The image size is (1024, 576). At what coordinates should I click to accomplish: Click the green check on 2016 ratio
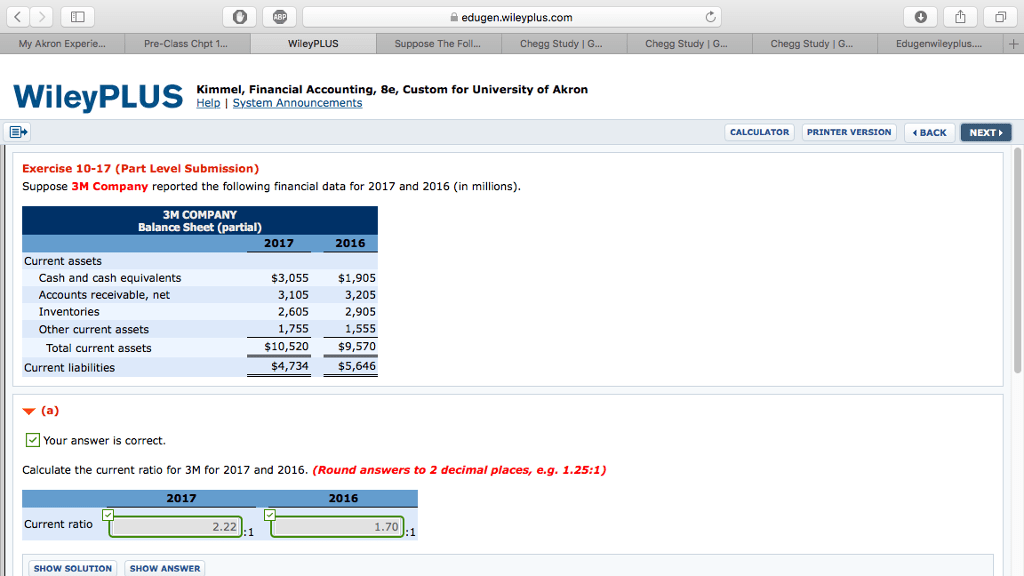coord(270,515)
